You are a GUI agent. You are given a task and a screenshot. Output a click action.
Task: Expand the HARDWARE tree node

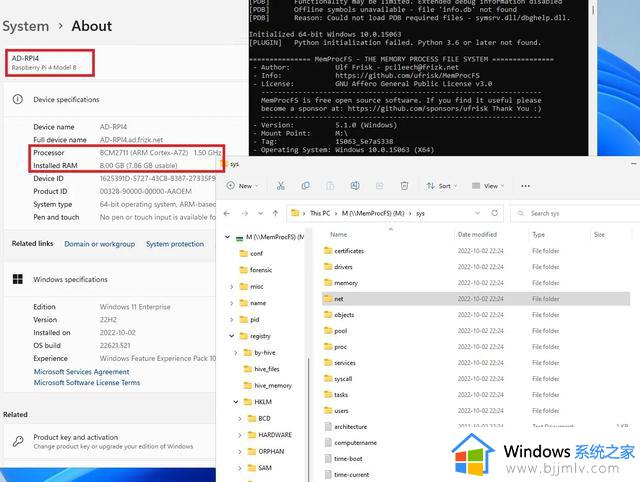[240, 435]
